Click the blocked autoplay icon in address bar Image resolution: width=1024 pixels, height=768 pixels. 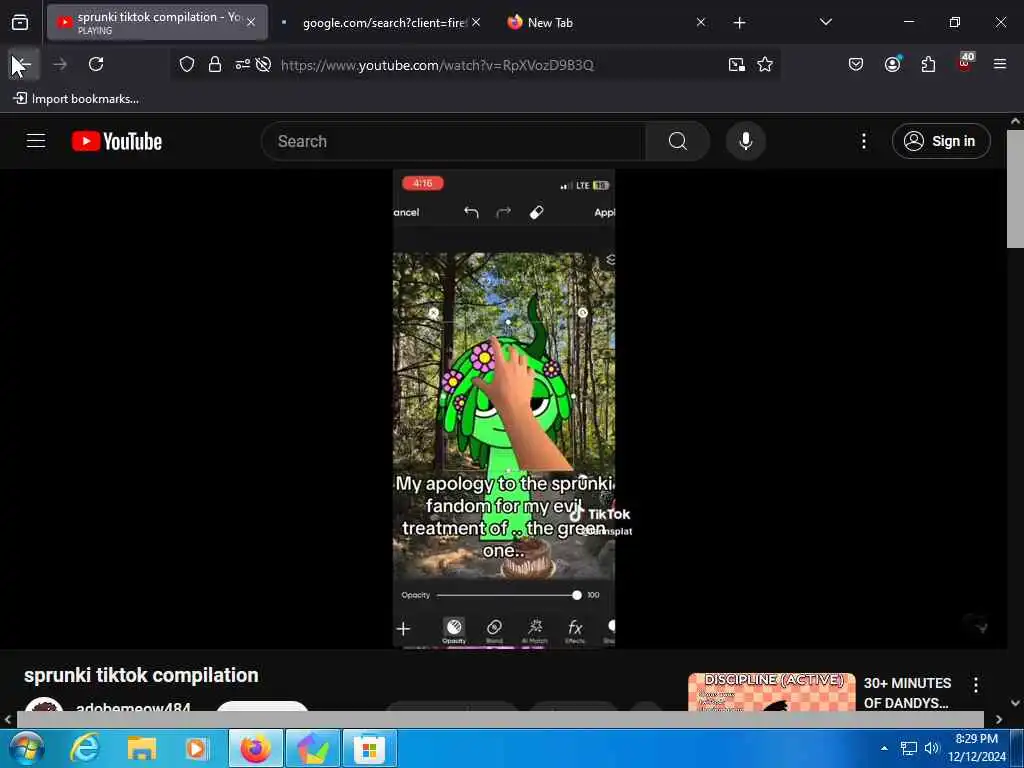tap(263, 64)
